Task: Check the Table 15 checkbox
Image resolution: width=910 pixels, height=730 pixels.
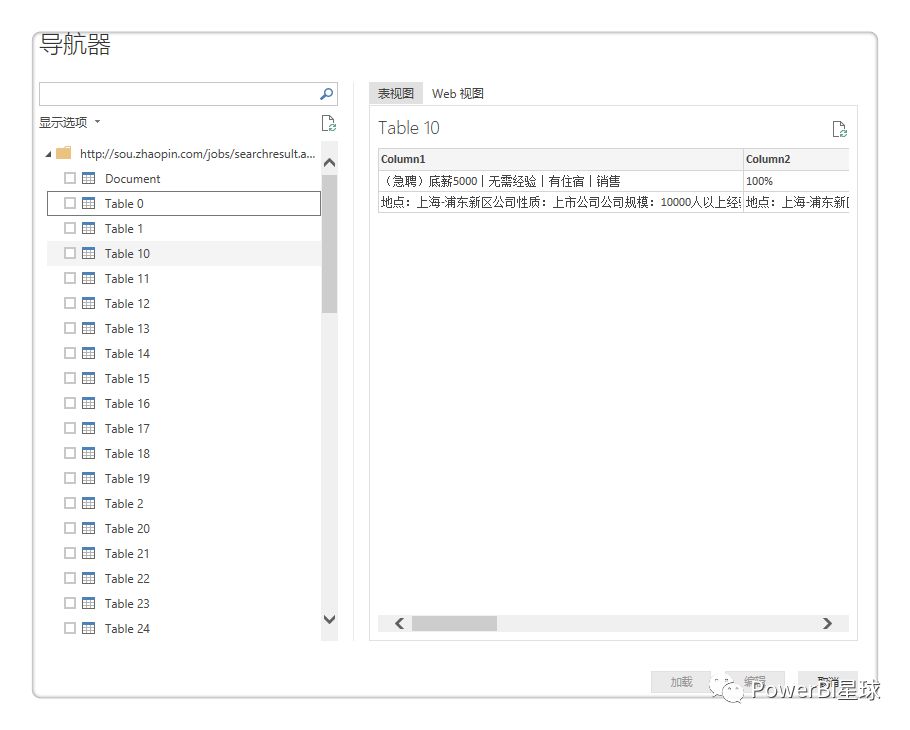Action: click(x=70, y=378)
